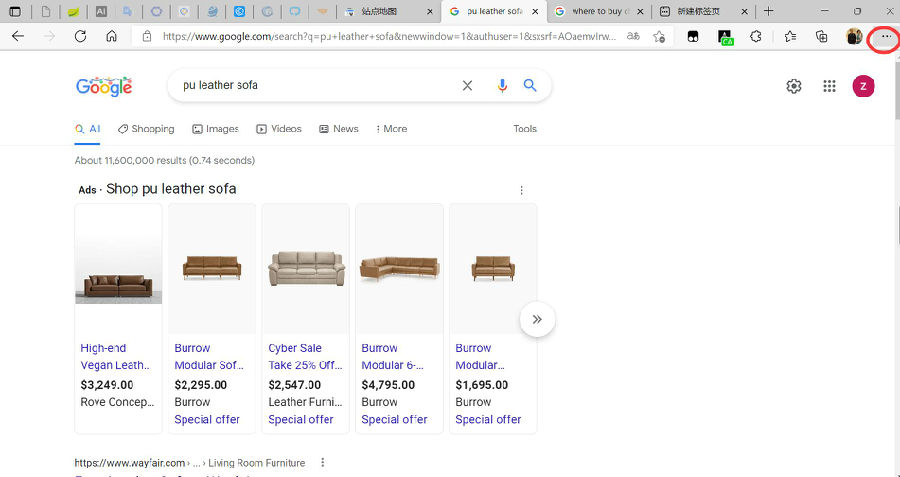Image resolution: width=900 pixels, height=477 pixels.
Task: Open Google quick settings gear
Action: click(794, 86)
